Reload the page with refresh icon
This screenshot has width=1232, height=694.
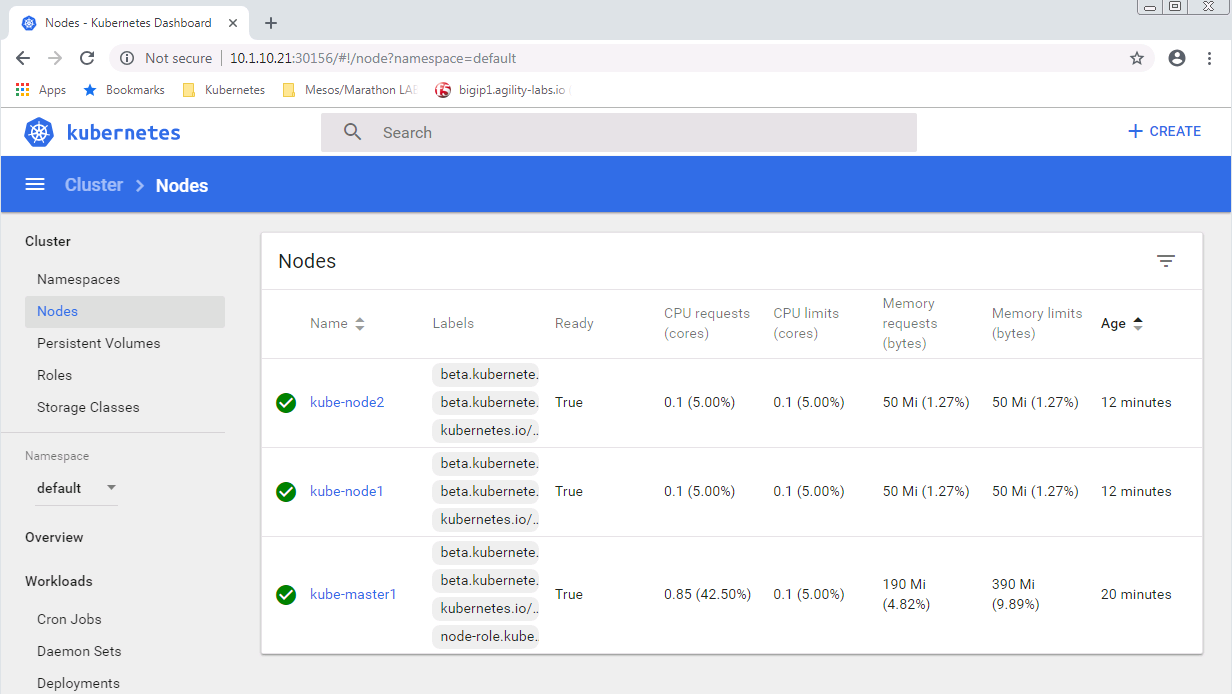87,58
